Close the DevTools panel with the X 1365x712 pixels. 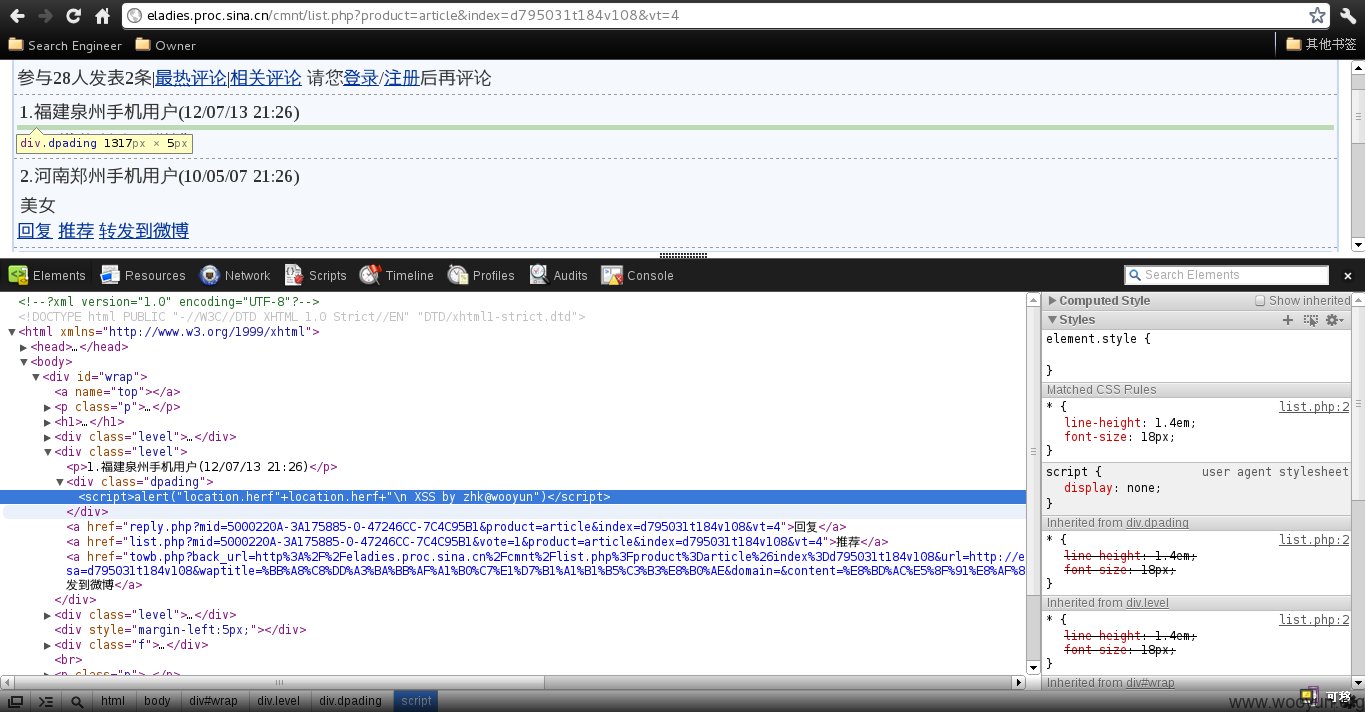[x=1347, y=276]
